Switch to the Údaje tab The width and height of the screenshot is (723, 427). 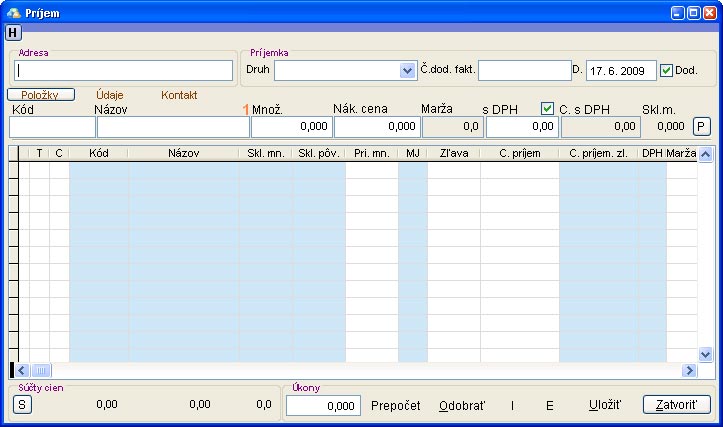coord(110,94)
